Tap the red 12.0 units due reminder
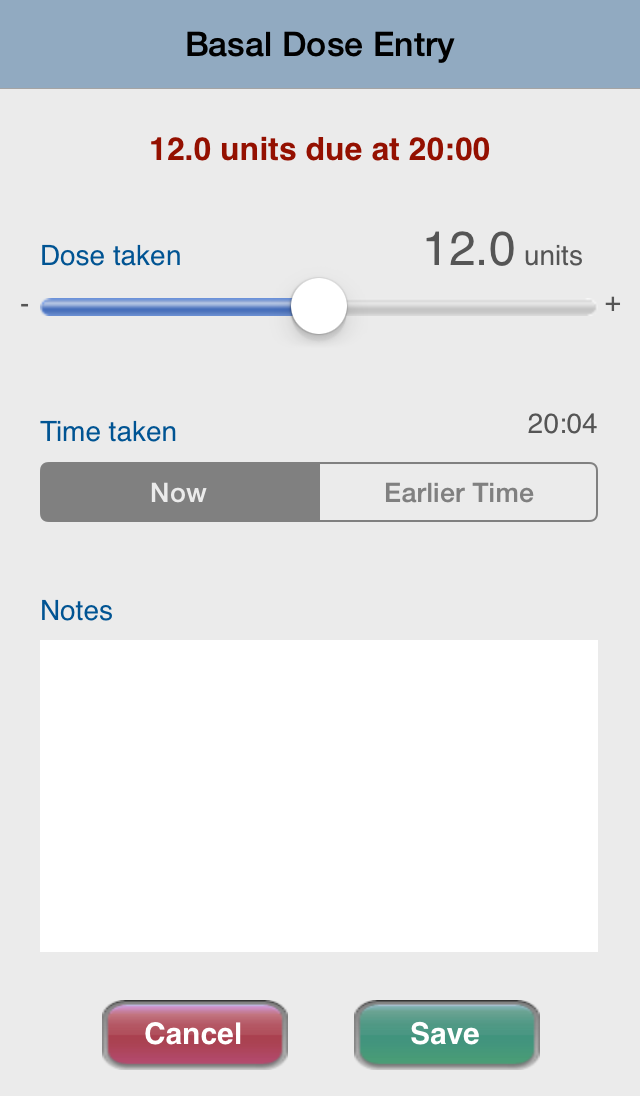This screenshot has height=1096, width=640. 320,150
